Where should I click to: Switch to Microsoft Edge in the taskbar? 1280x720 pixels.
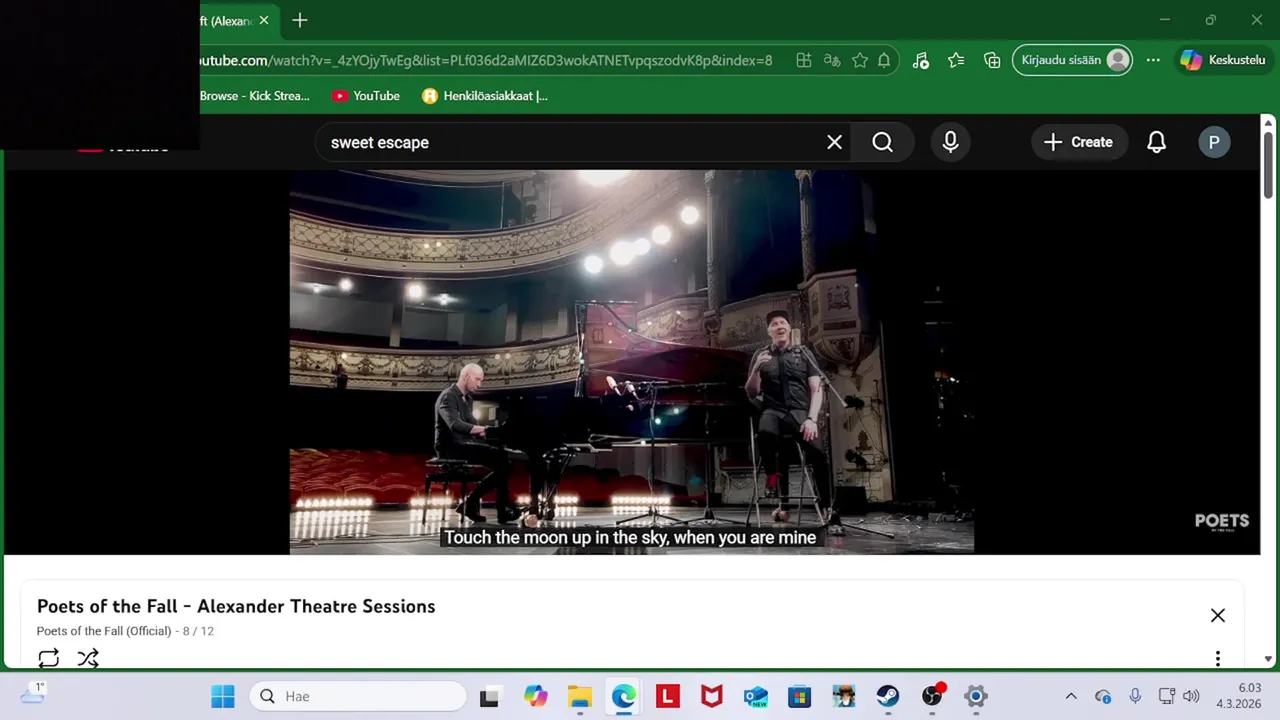pyautogui.click(x=624, y=696)
